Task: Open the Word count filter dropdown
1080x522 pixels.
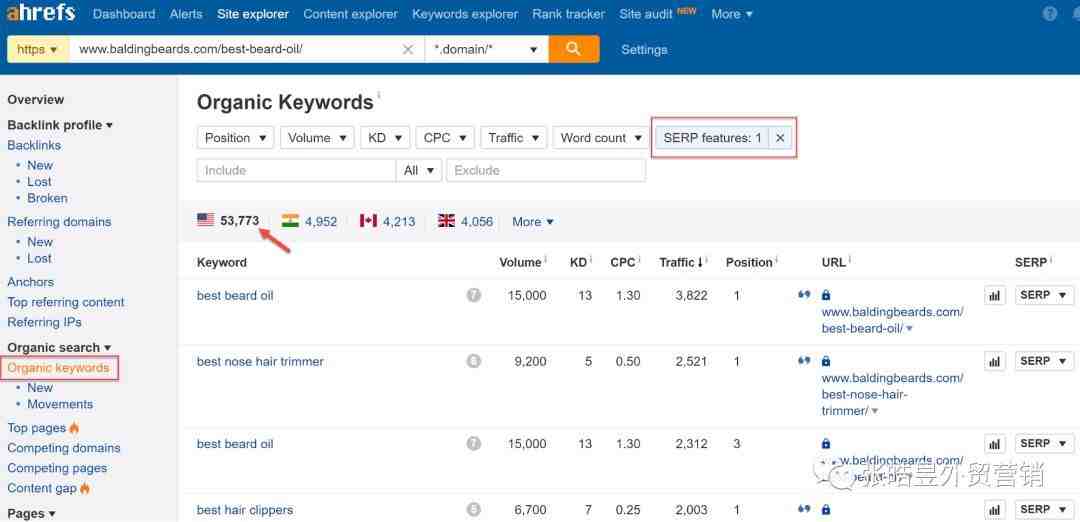Action: (601, 138)
